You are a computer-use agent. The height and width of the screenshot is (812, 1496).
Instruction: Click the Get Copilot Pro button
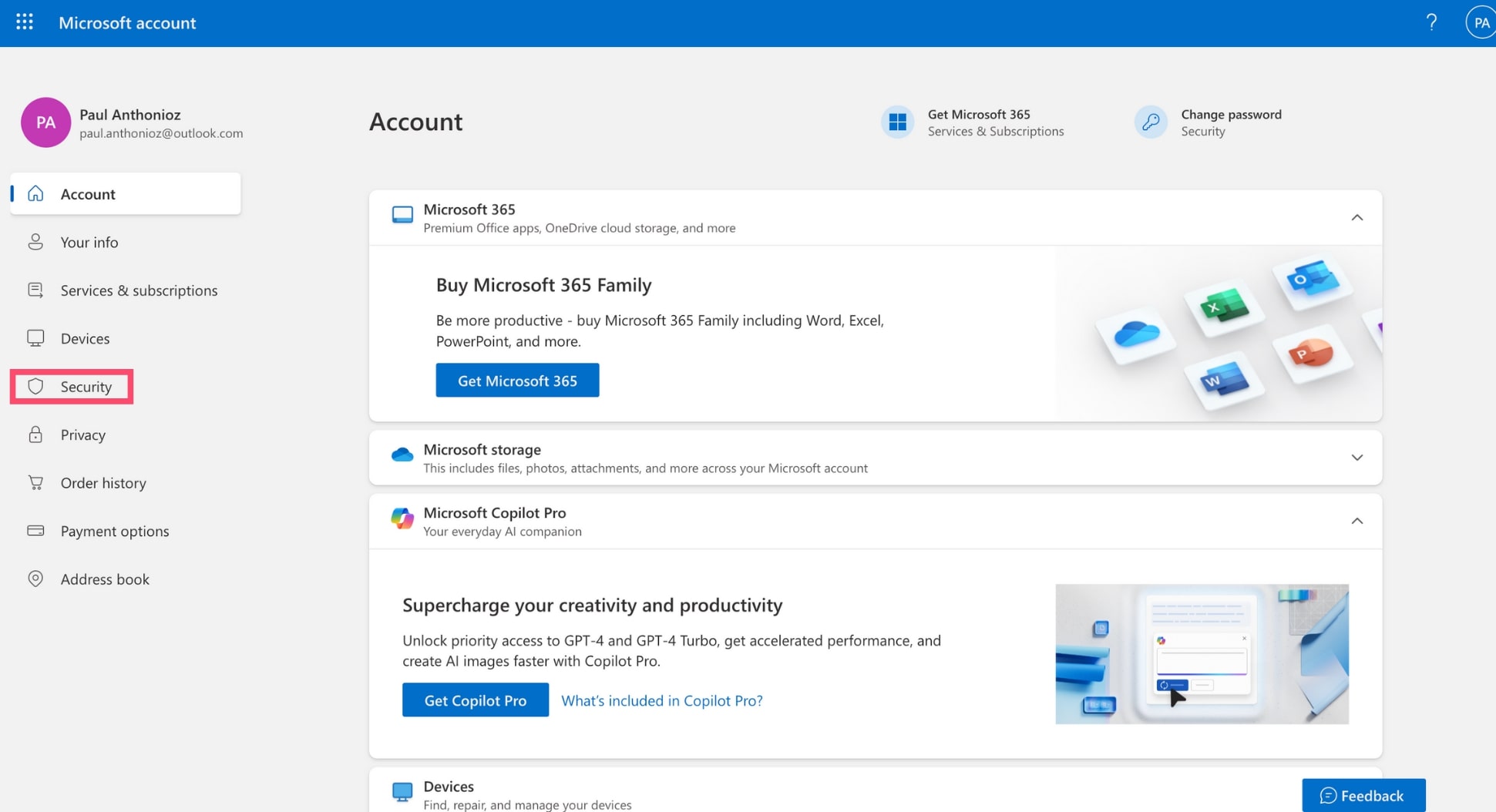pos(476,700)
